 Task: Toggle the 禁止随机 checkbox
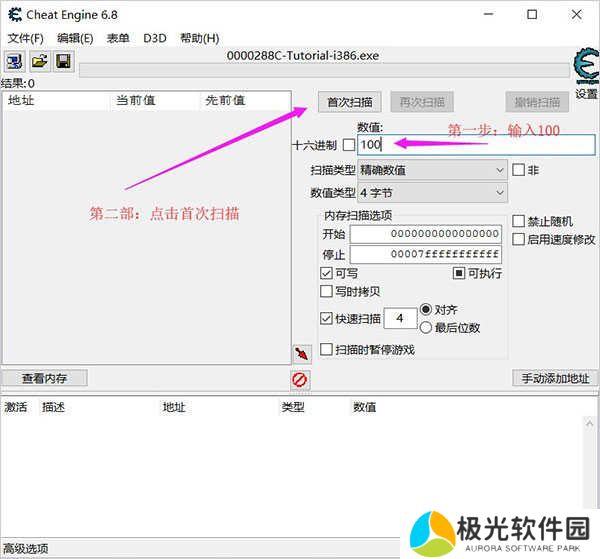coord(518,221)
